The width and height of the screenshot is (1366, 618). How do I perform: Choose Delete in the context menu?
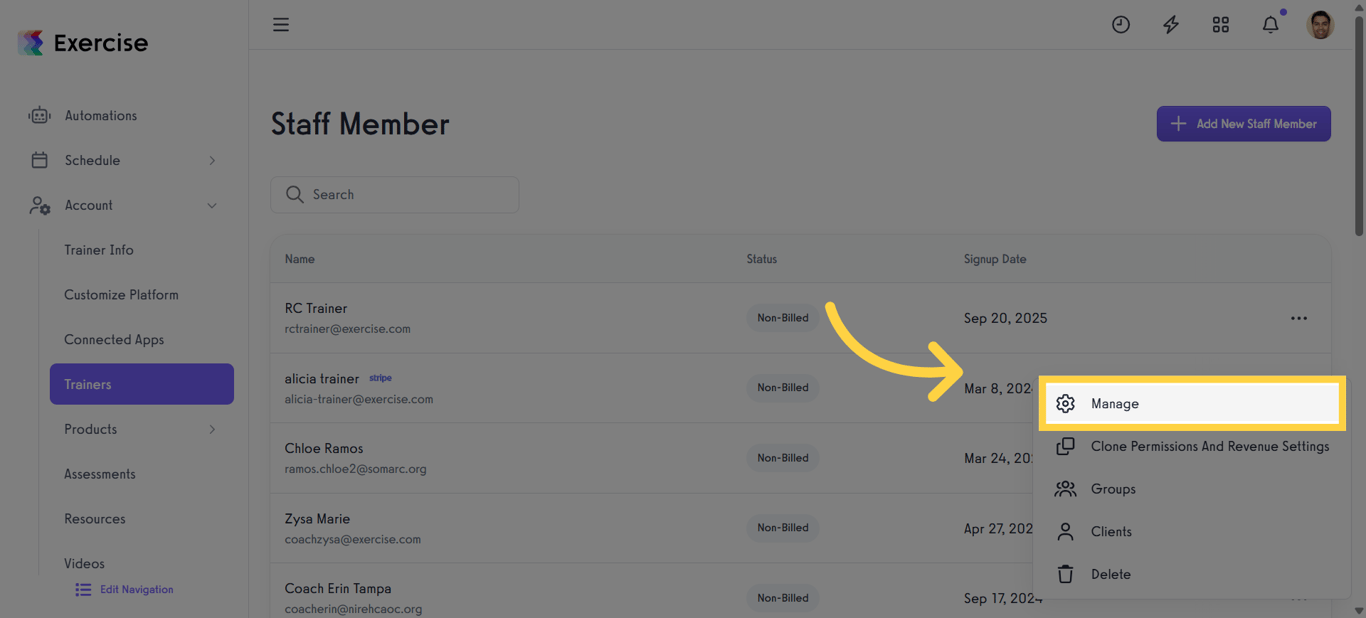coord(1110,574)
